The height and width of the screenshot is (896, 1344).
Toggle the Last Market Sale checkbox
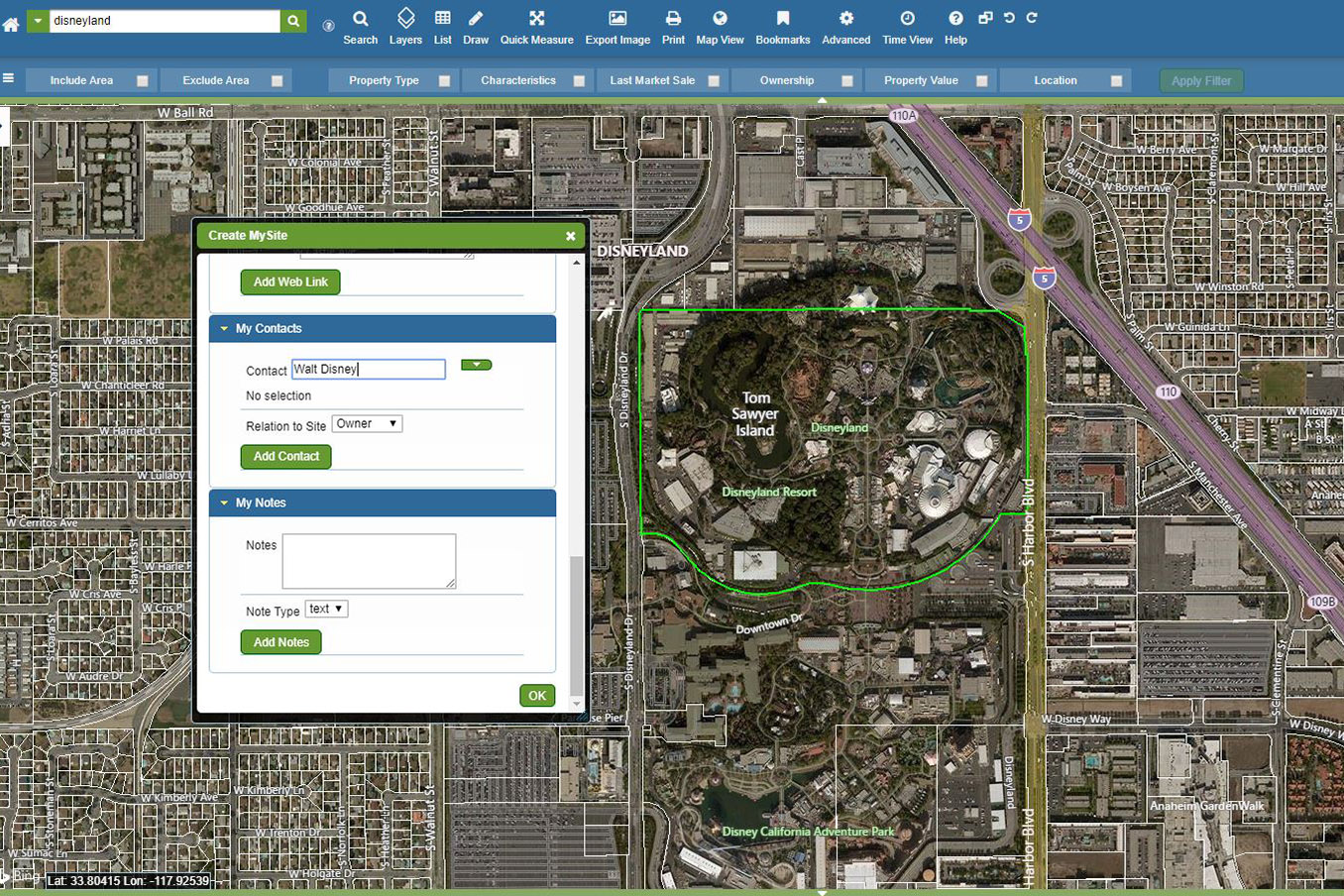tap(714, 81)
